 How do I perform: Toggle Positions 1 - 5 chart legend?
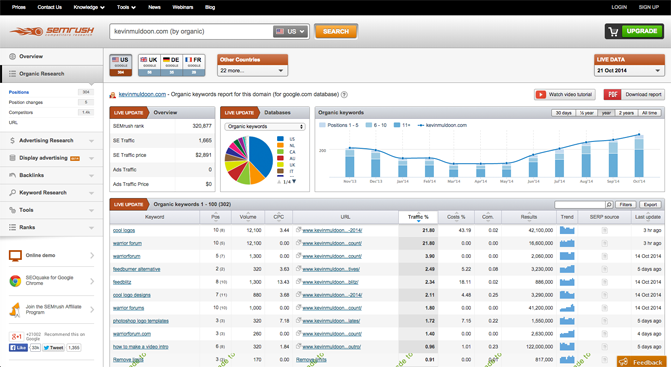click(339, 125)
